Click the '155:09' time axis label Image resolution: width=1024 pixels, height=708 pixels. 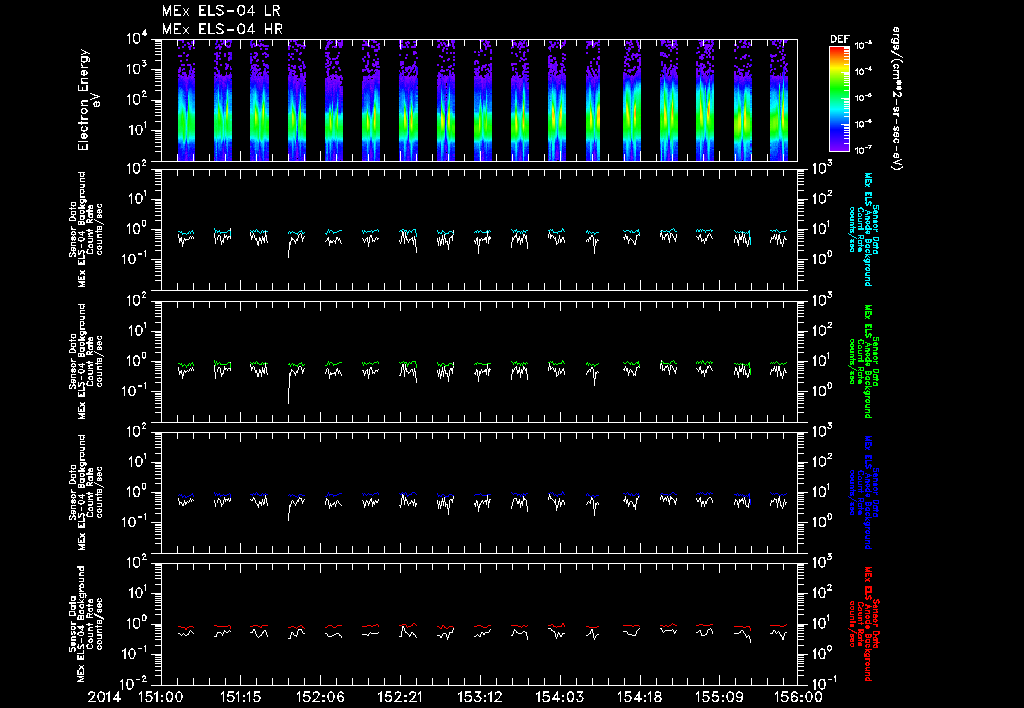[719, 697]
